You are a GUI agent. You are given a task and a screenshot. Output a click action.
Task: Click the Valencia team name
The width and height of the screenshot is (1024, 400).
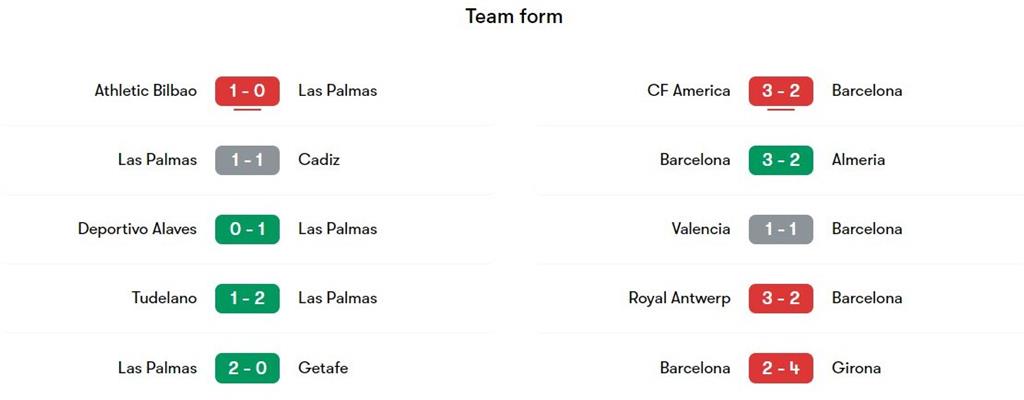[x=701, y=229]
